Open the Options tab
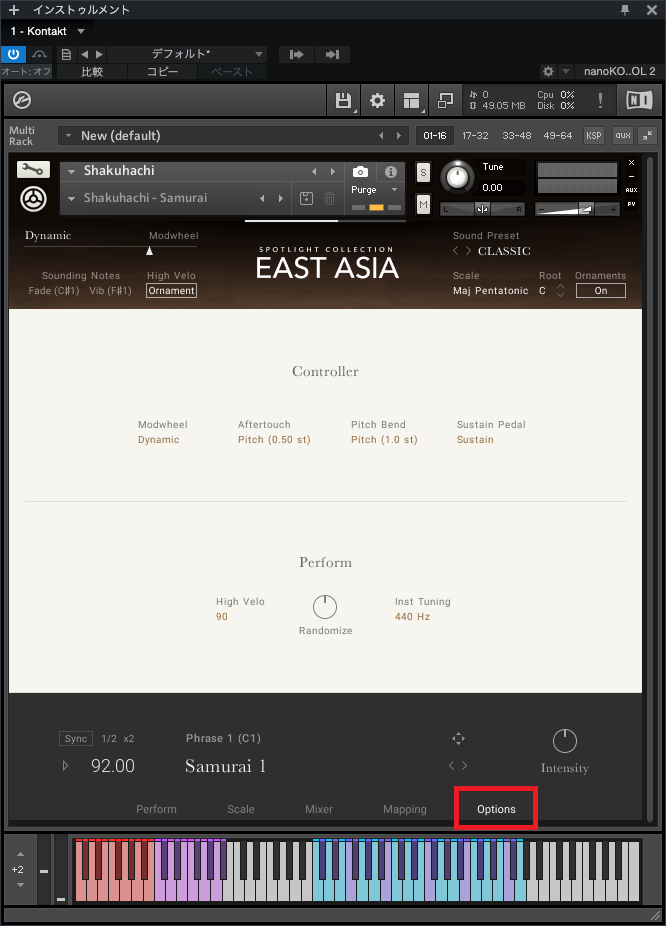Viewport: 666px width, 926px height. 496,809
